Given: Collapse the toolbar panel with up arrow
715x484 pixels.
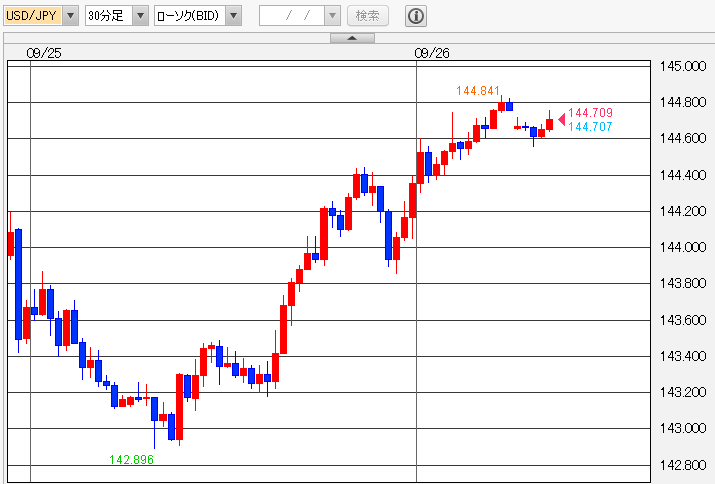Looking at the screenshot, I should coord(352,38).
